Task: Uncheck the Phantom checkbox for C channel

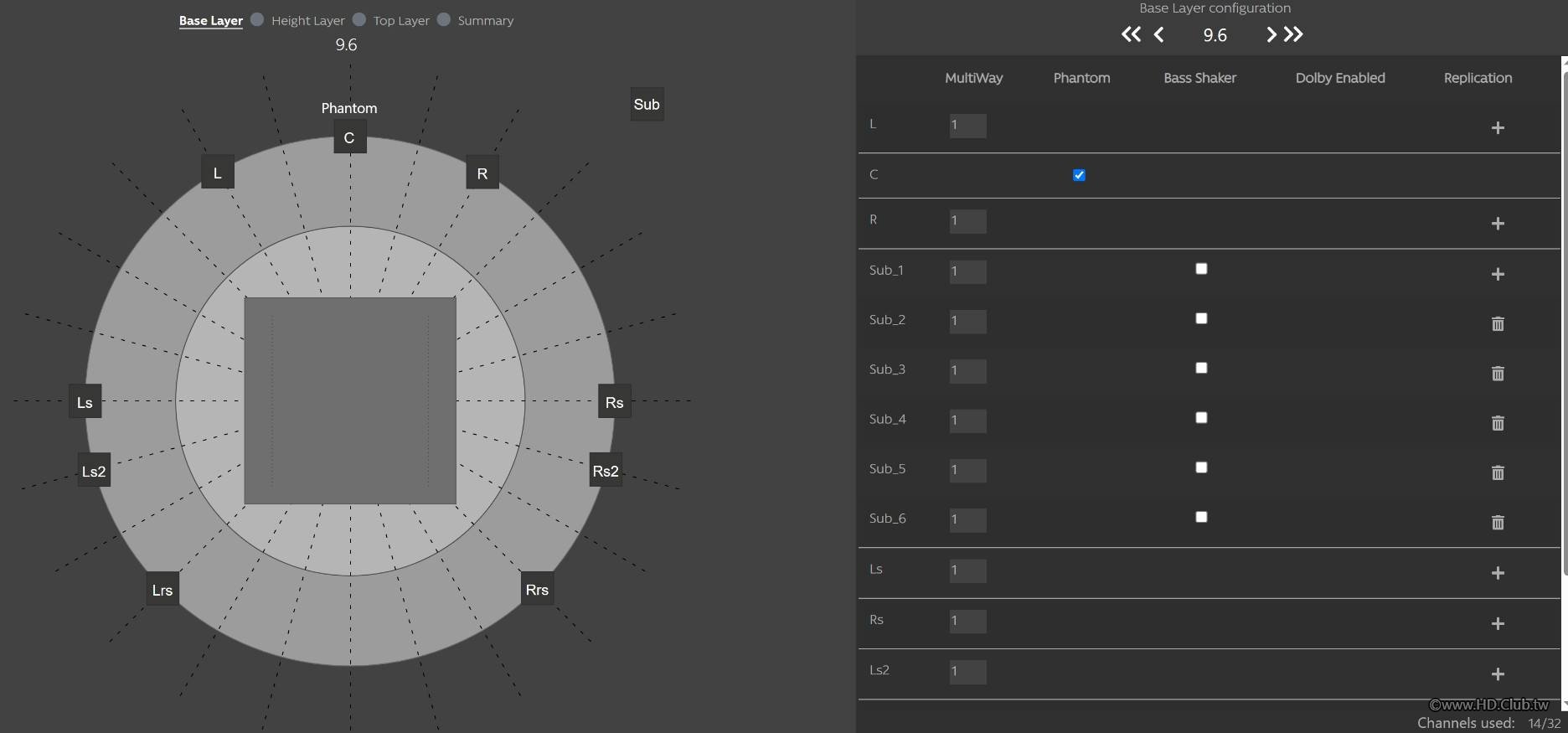Action: click(x=1079, y=175)
